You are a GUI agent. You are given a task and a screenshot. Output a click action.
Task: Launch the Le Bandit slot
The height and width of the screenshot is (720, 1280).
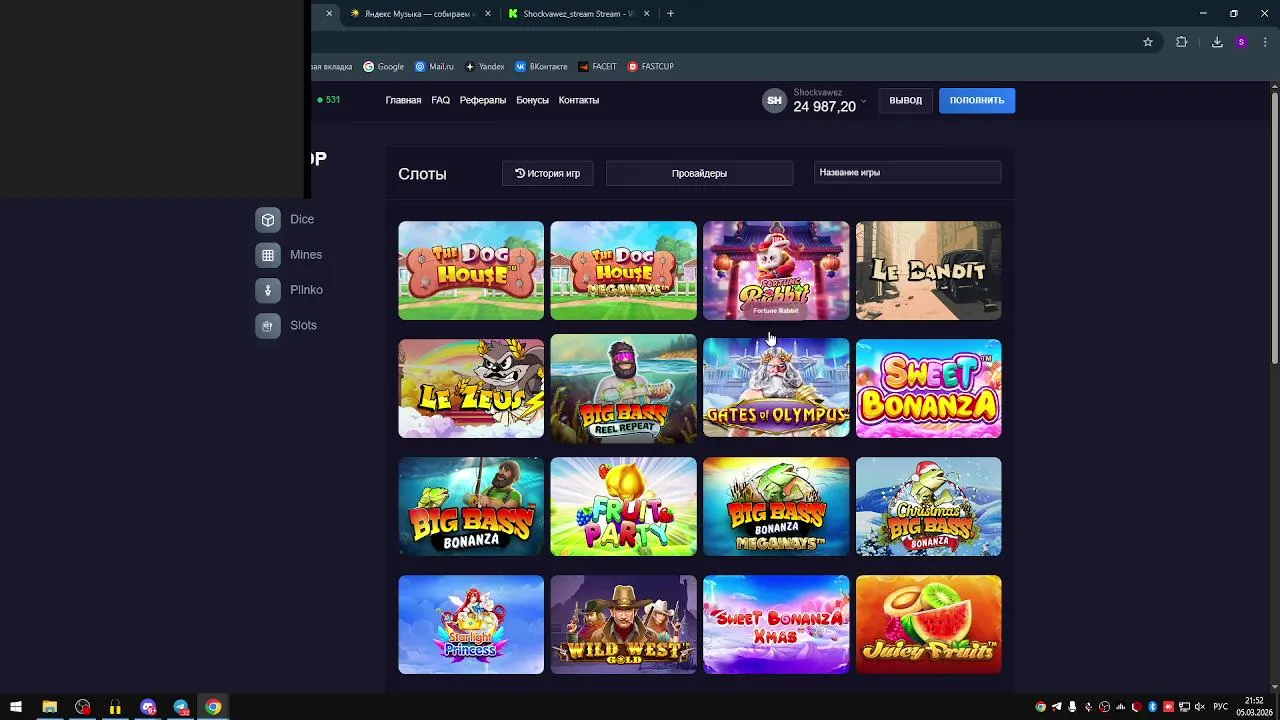[x=928, y=271]
